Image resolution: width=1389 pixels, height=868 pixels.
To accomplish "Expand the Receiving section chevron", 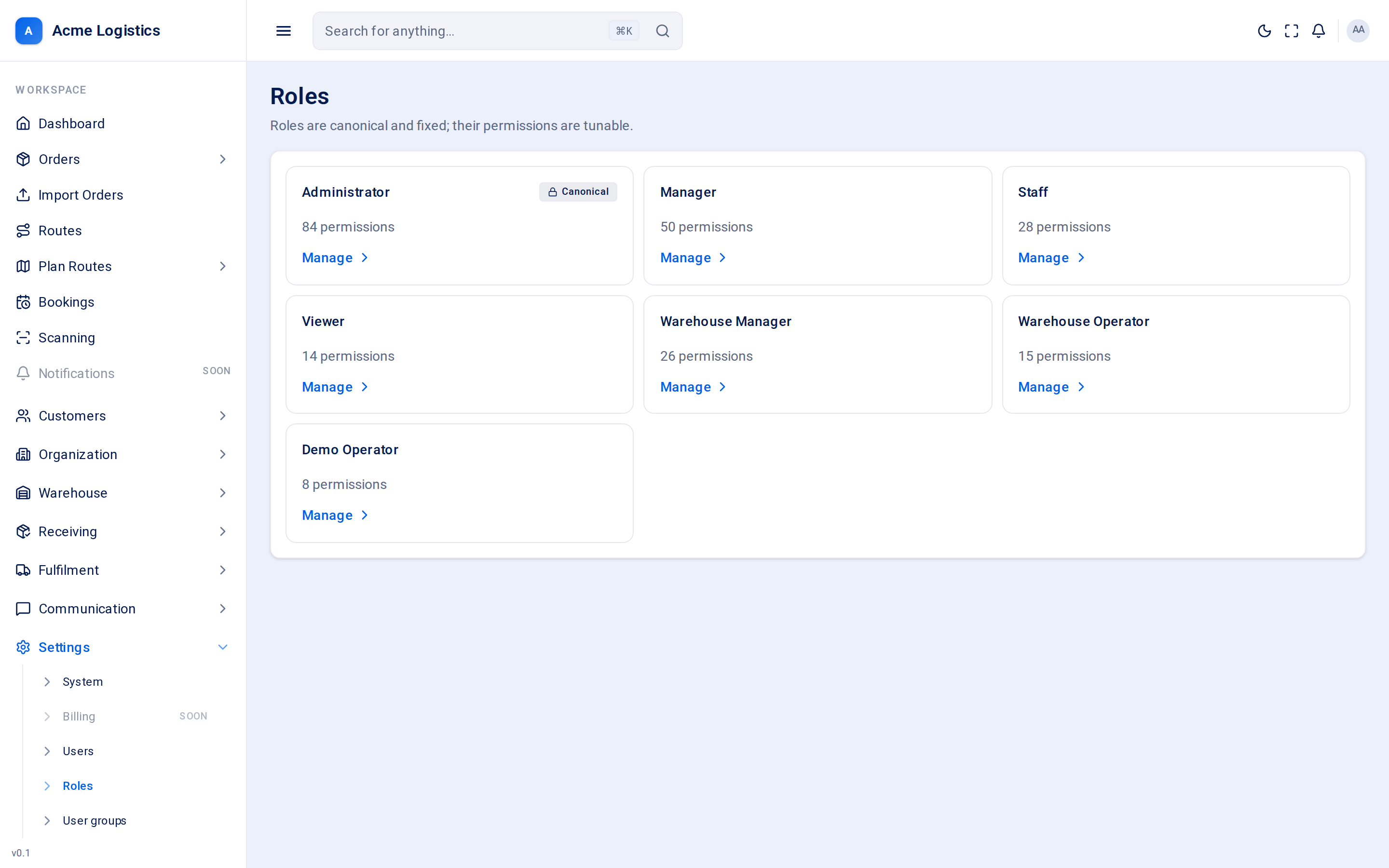I will tap(223, 531).
